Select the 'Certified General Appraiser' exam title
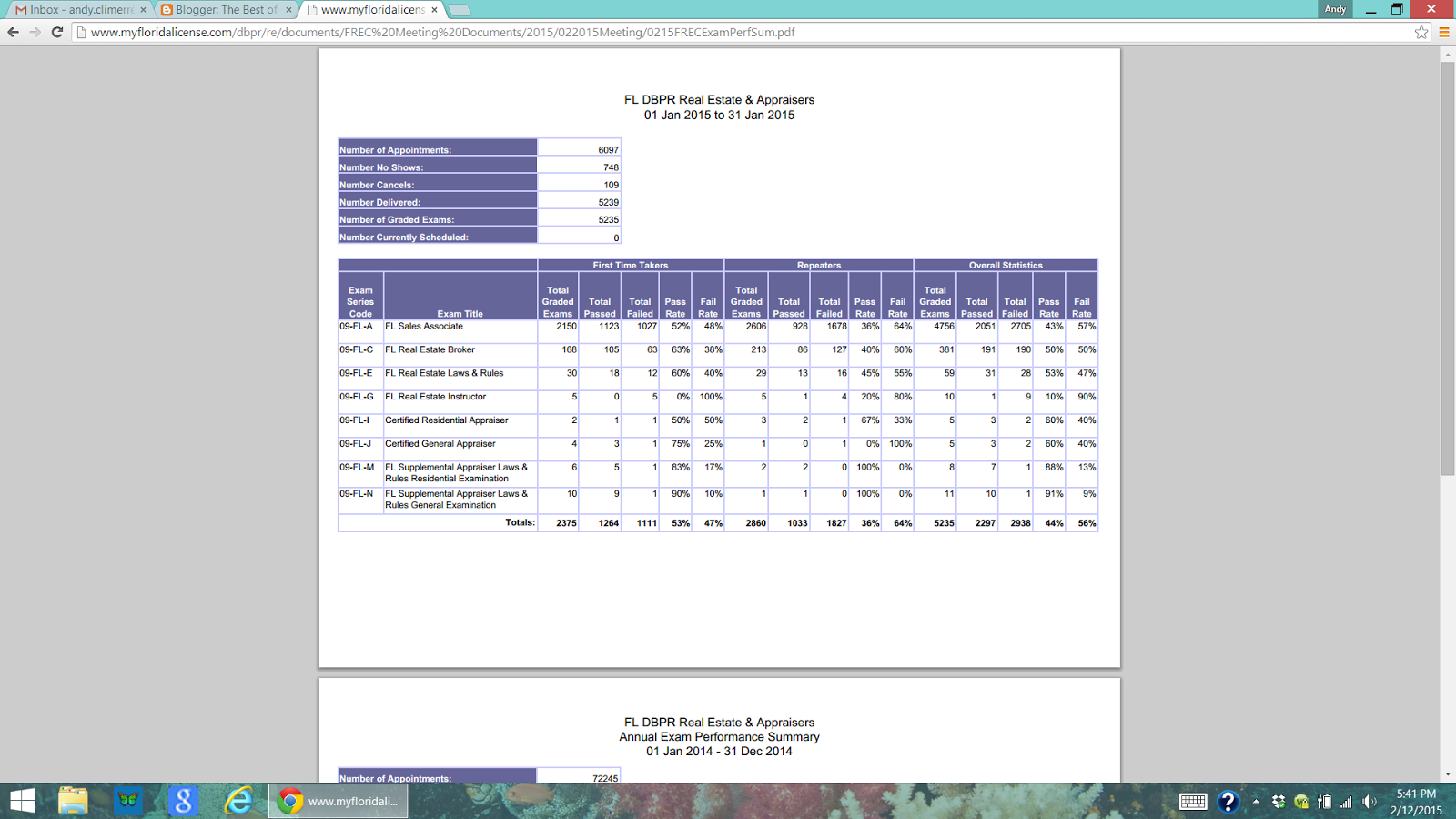 (x=440, y=444)
